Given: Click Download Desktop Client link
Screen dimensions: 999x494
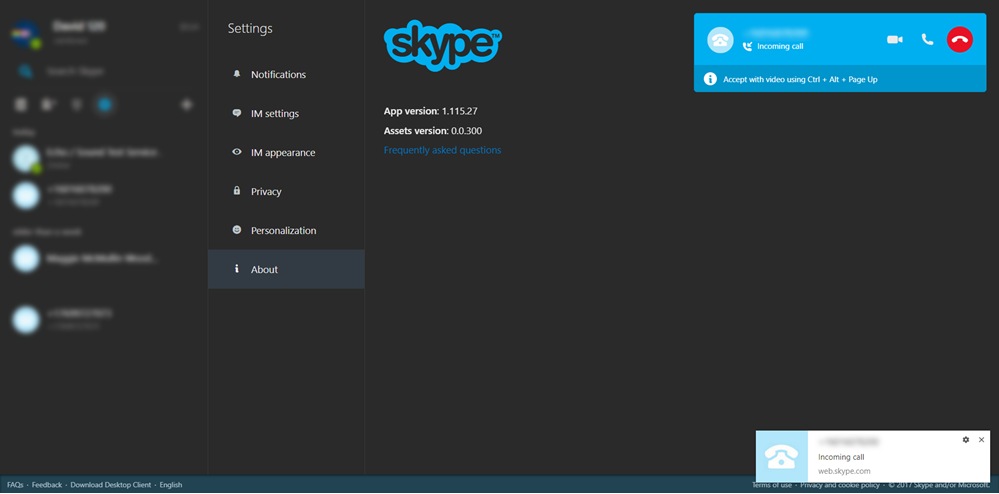Looking at the screenshot, I should coord(111,485).
